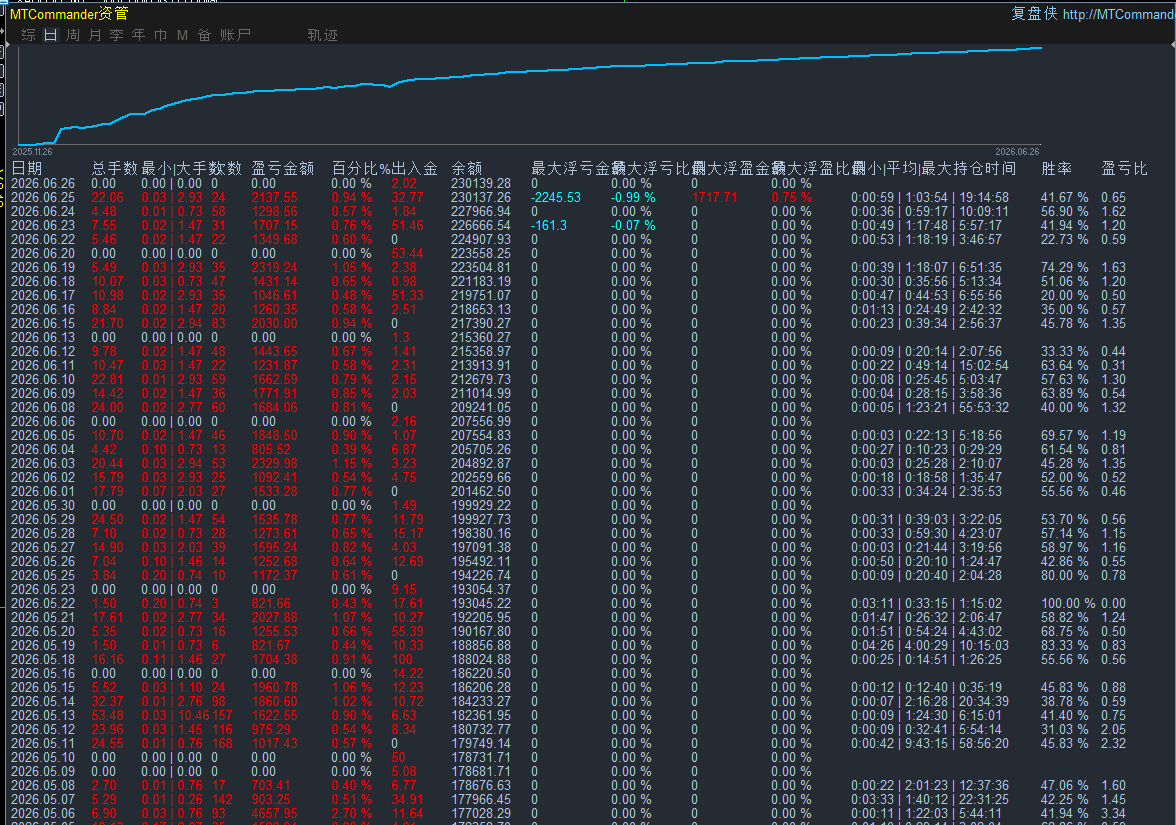Click balance 215358.97 on 2026.06.12

(481, 352)
